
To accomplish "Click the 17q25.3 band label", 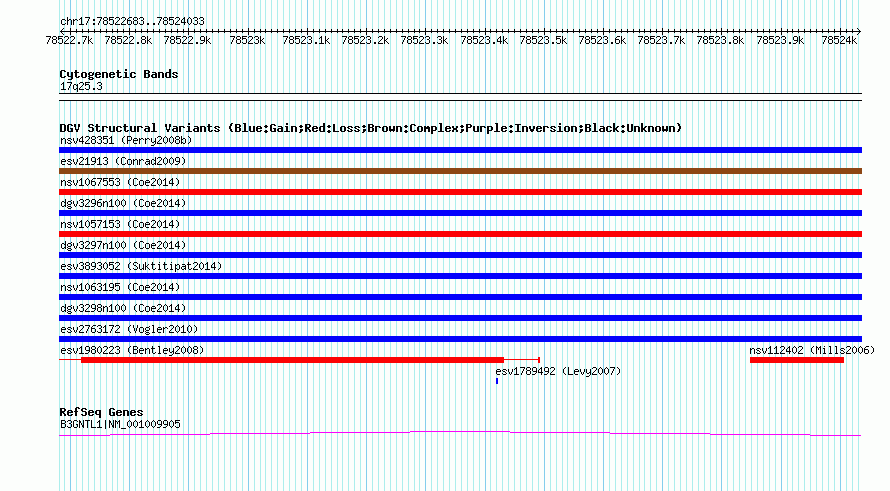I will click(x=81, y=86).
